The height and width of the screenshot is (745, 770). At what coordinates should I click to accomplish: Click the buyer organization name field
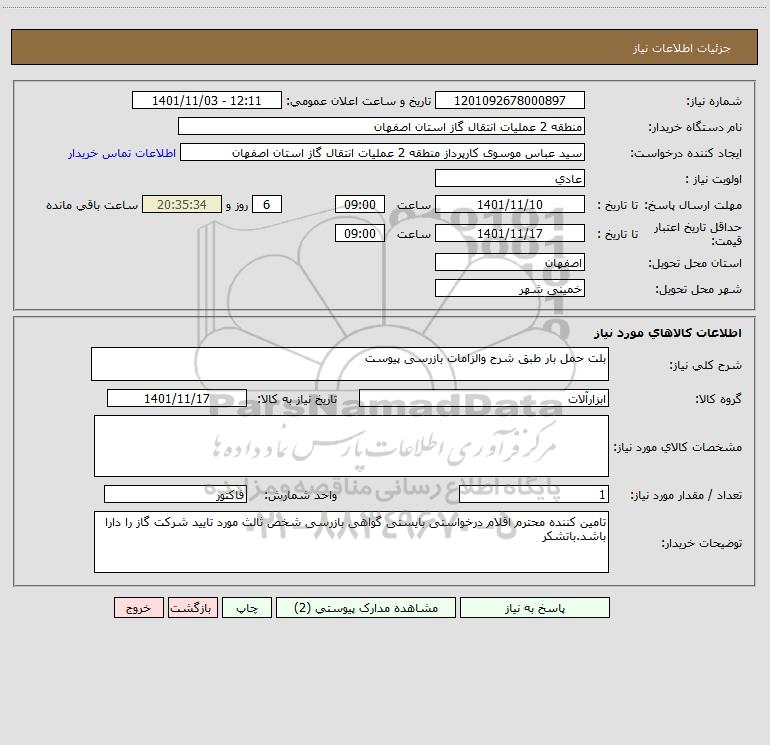pos(381,126)
